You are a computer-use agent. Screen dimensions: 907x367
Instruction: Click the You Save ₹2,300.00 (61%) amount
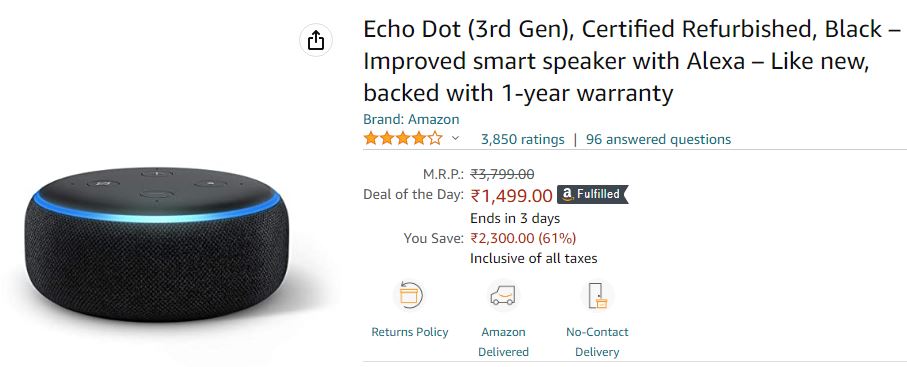(x=523, y=238)
